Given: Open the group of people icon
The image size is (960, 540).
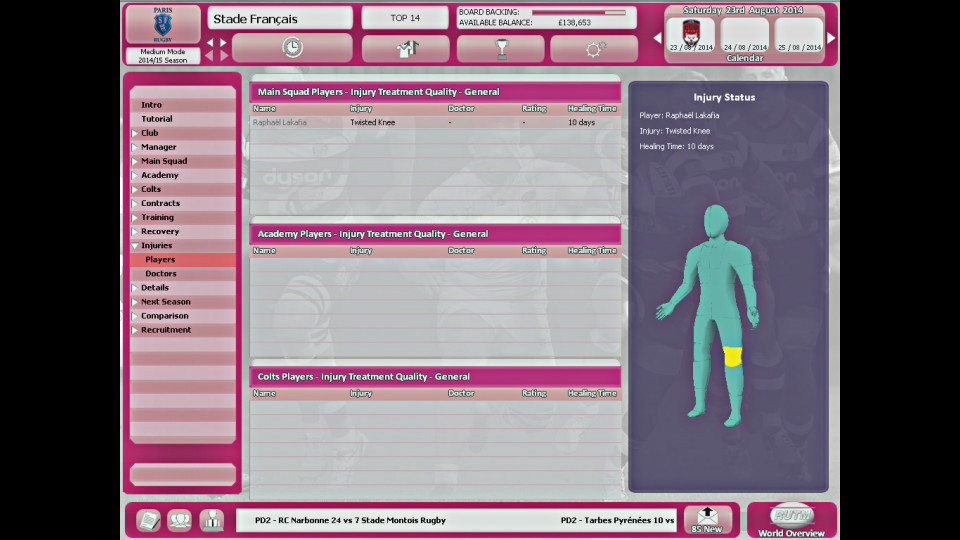Looking at the screenshot, I should [x=179, y=520].
